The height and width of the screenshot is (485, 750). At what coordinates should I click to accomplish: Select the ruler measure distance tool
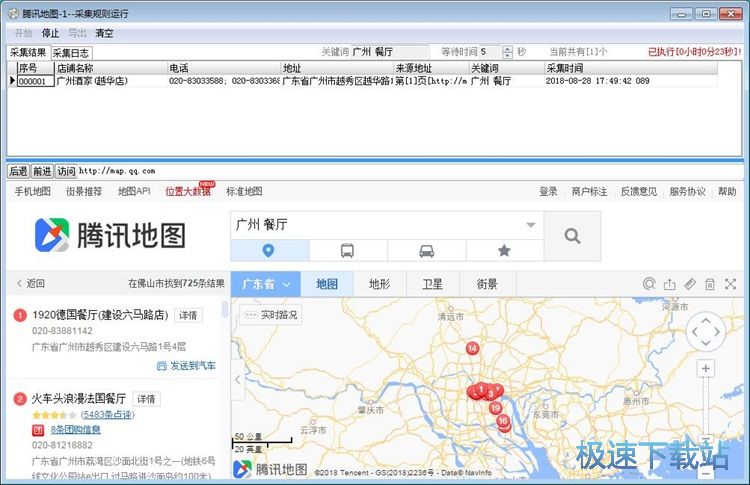tap(689, 284)
